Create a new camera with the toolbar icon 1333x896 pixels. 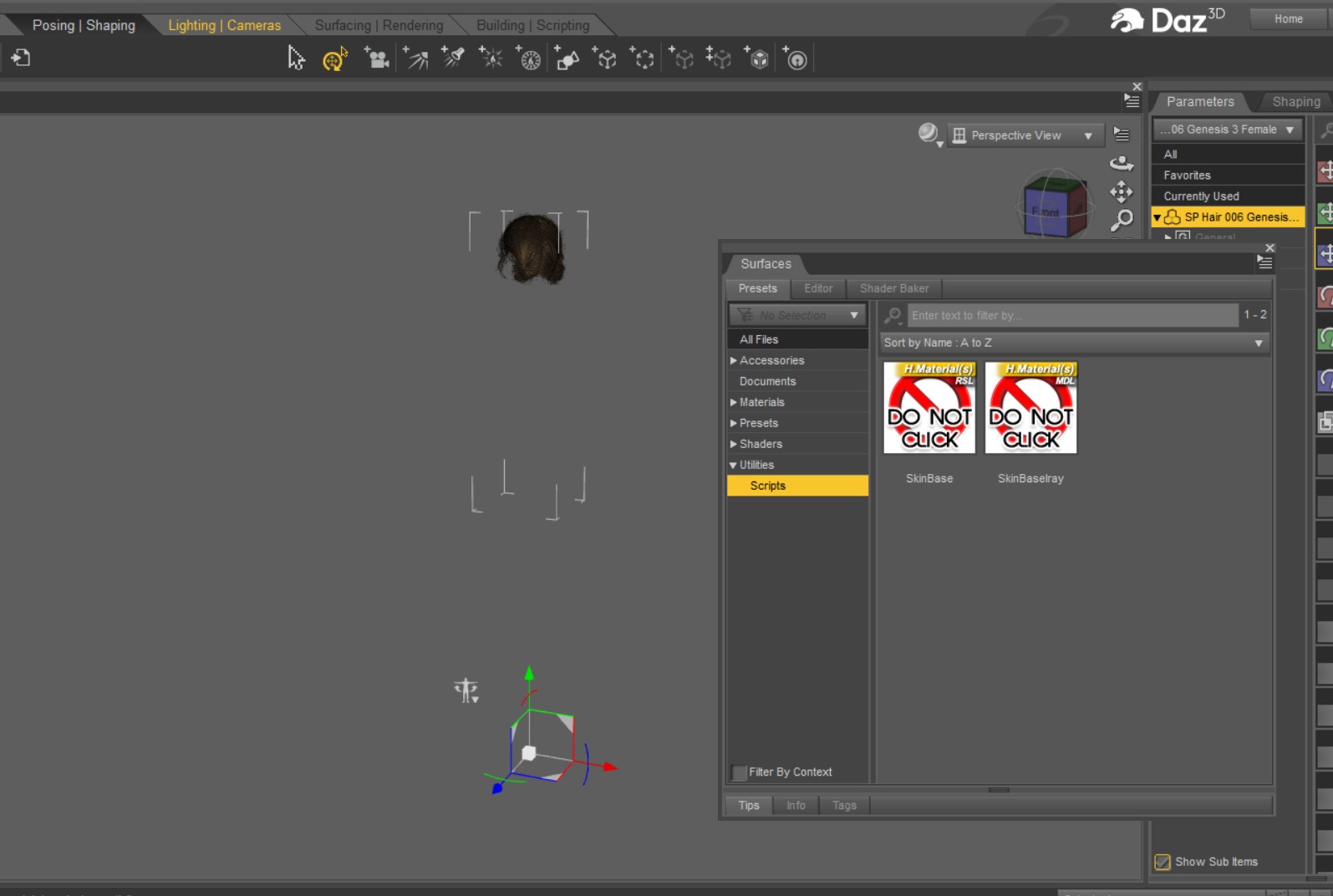tap(376, 58)
